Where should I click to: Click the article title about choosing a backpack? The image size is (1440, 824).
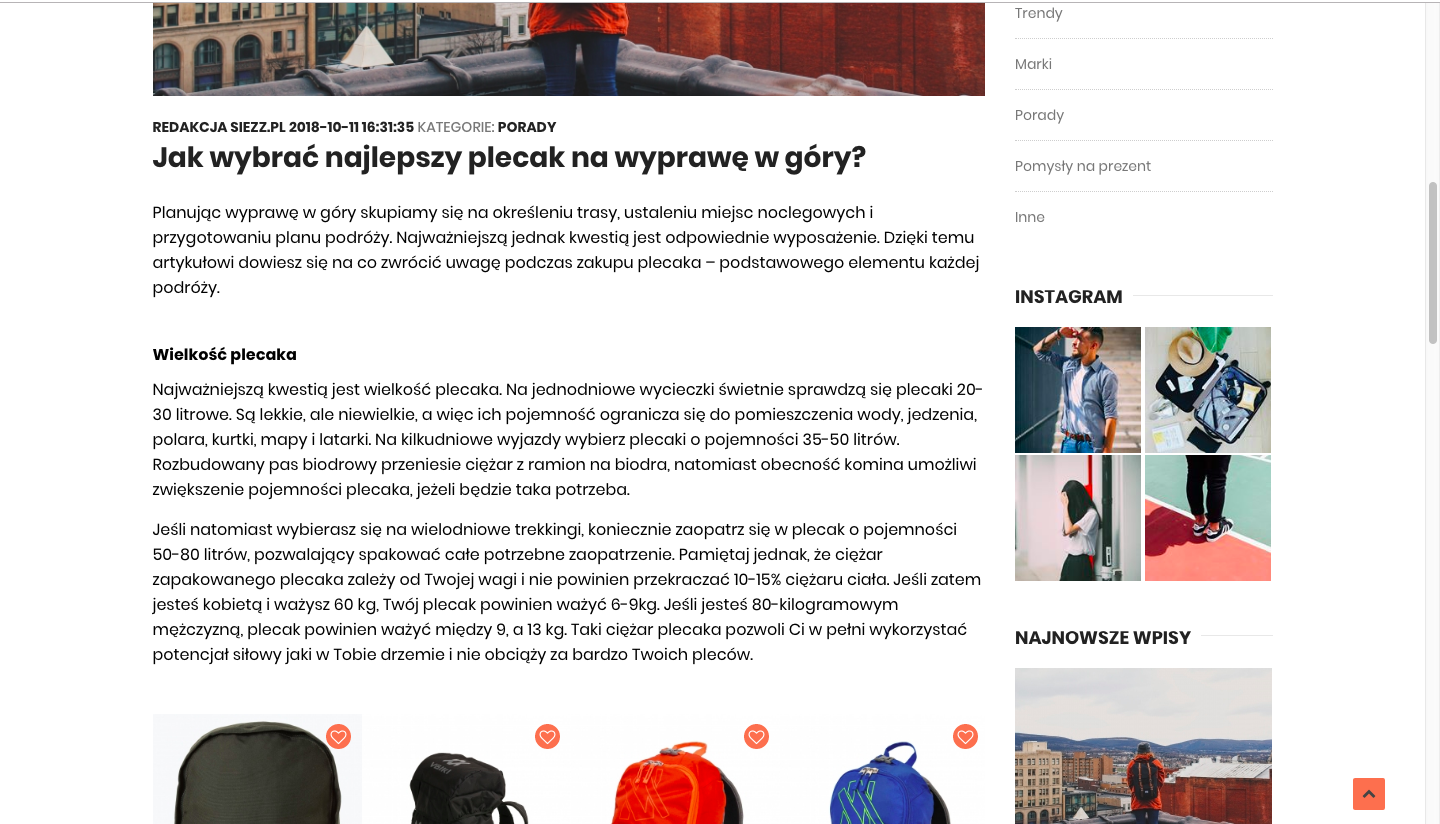pos(509,158)
